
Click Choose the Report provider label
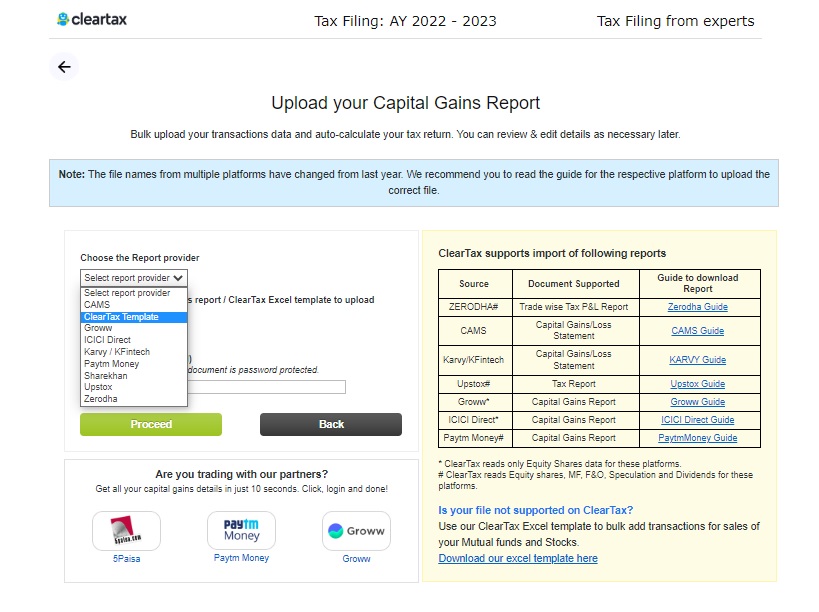(139, 258)
